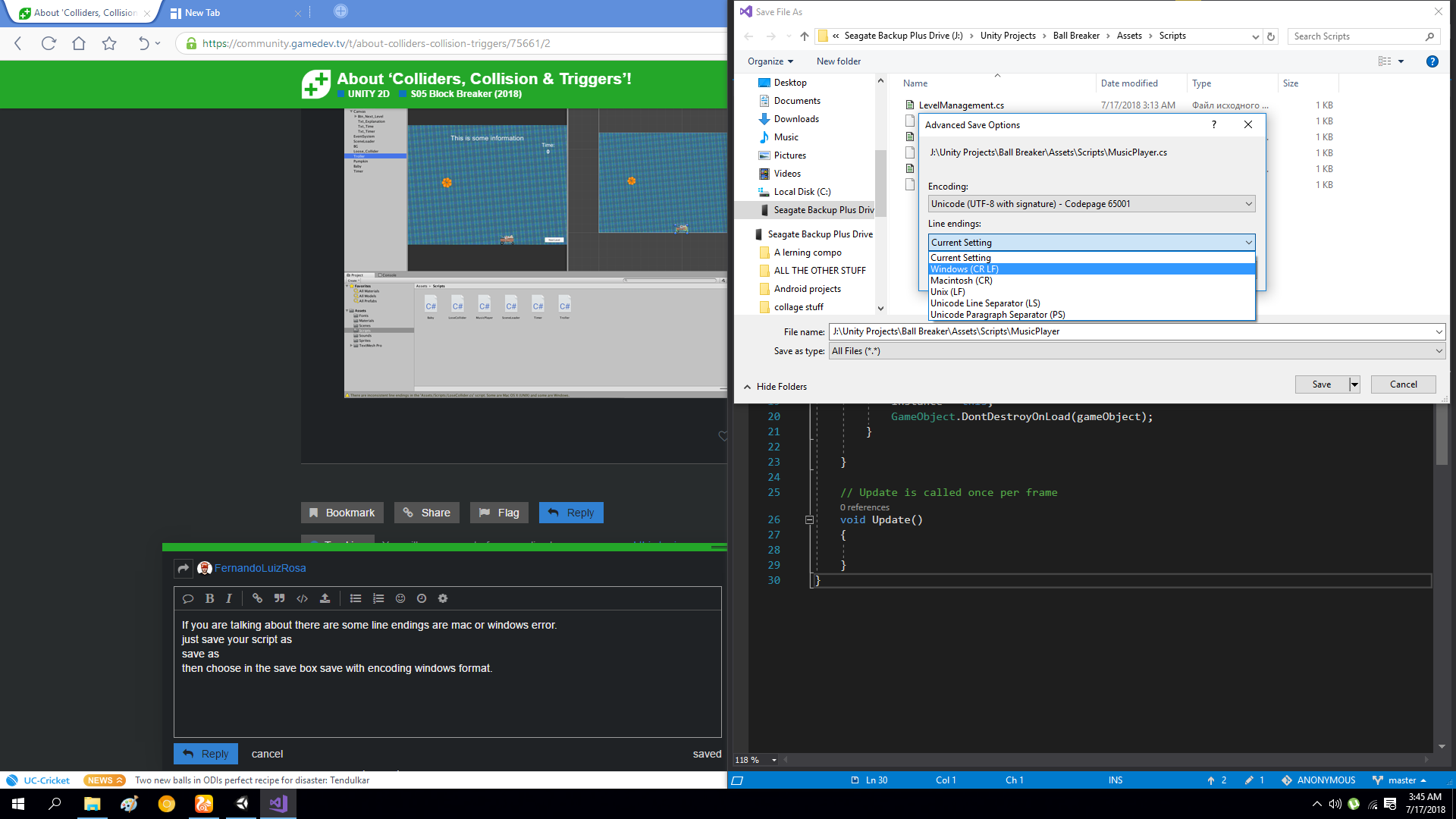Open FernandoLuizRosa profile link
This screenshot has width=1456, height=819.
pyautogui.click(x=260, y=568)
